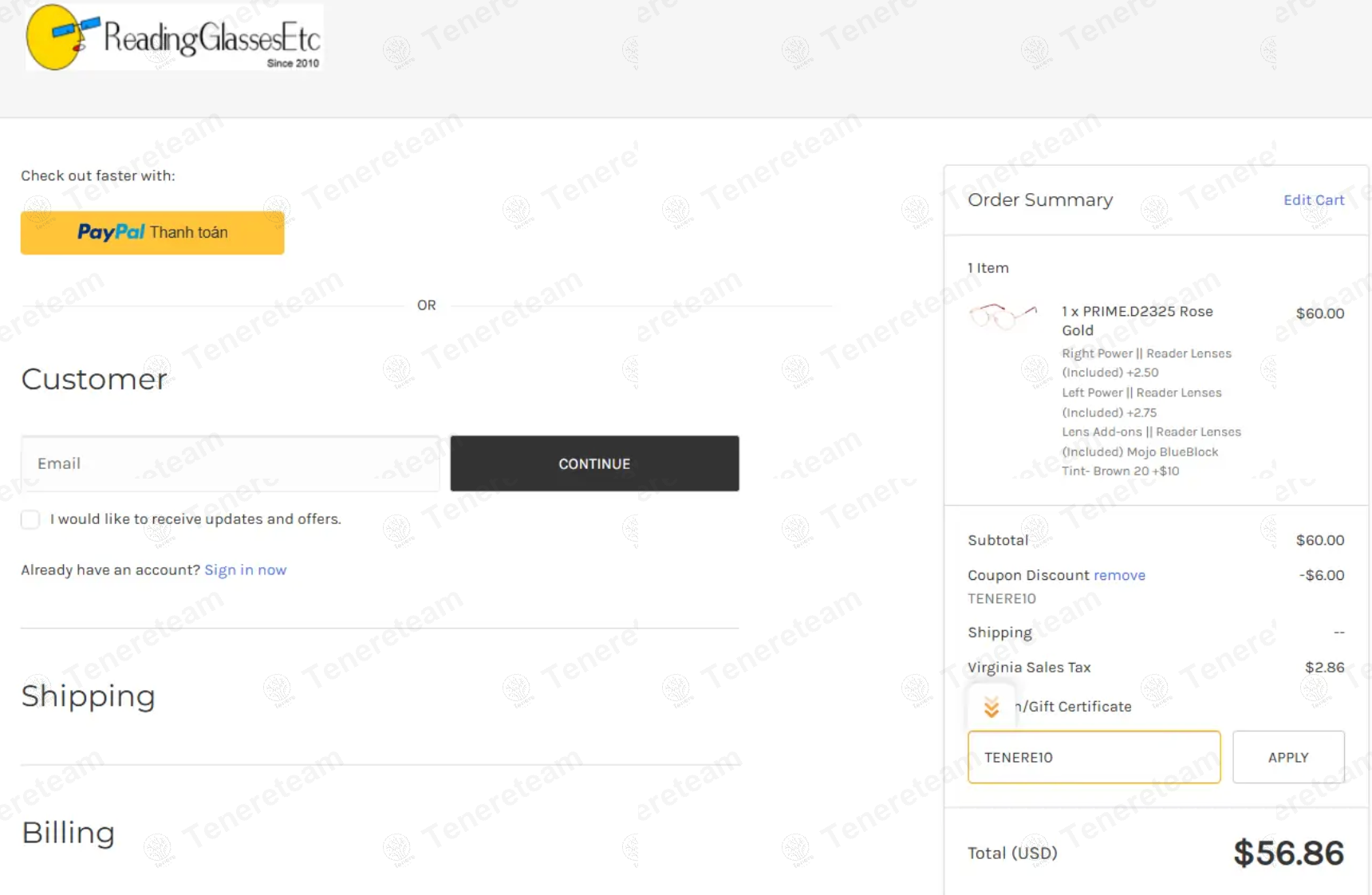Click the ReadingGlassesEtc logo
The height and width of the screenshot is (895, 1372).
click(x=174, y=37)
